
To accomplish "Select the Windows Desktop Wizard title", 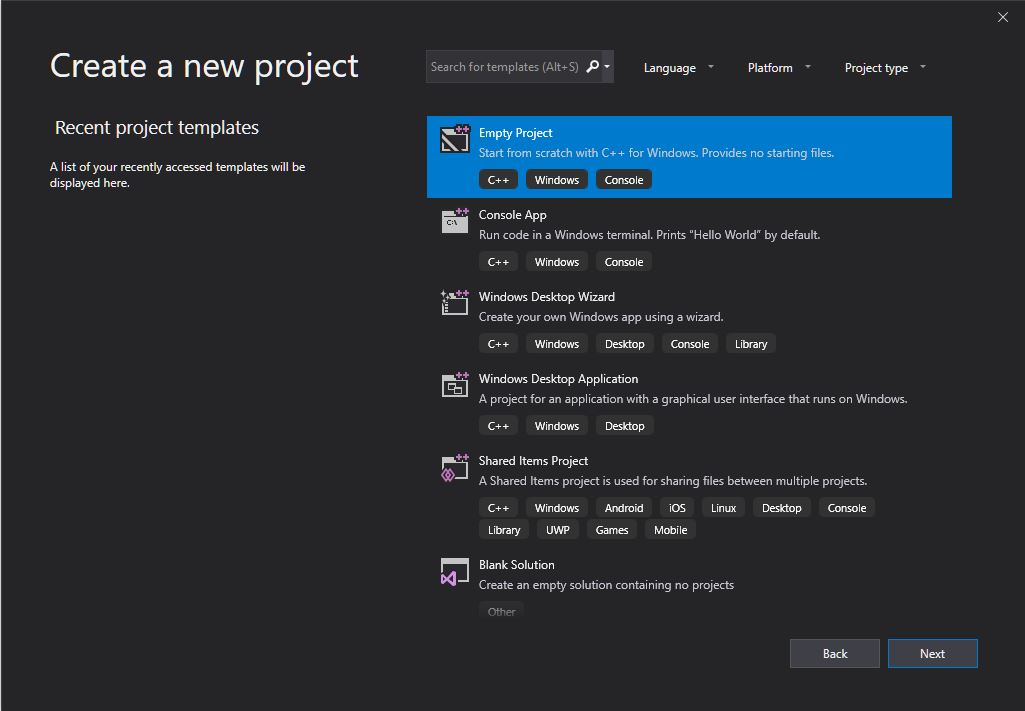I will point(546,297).
